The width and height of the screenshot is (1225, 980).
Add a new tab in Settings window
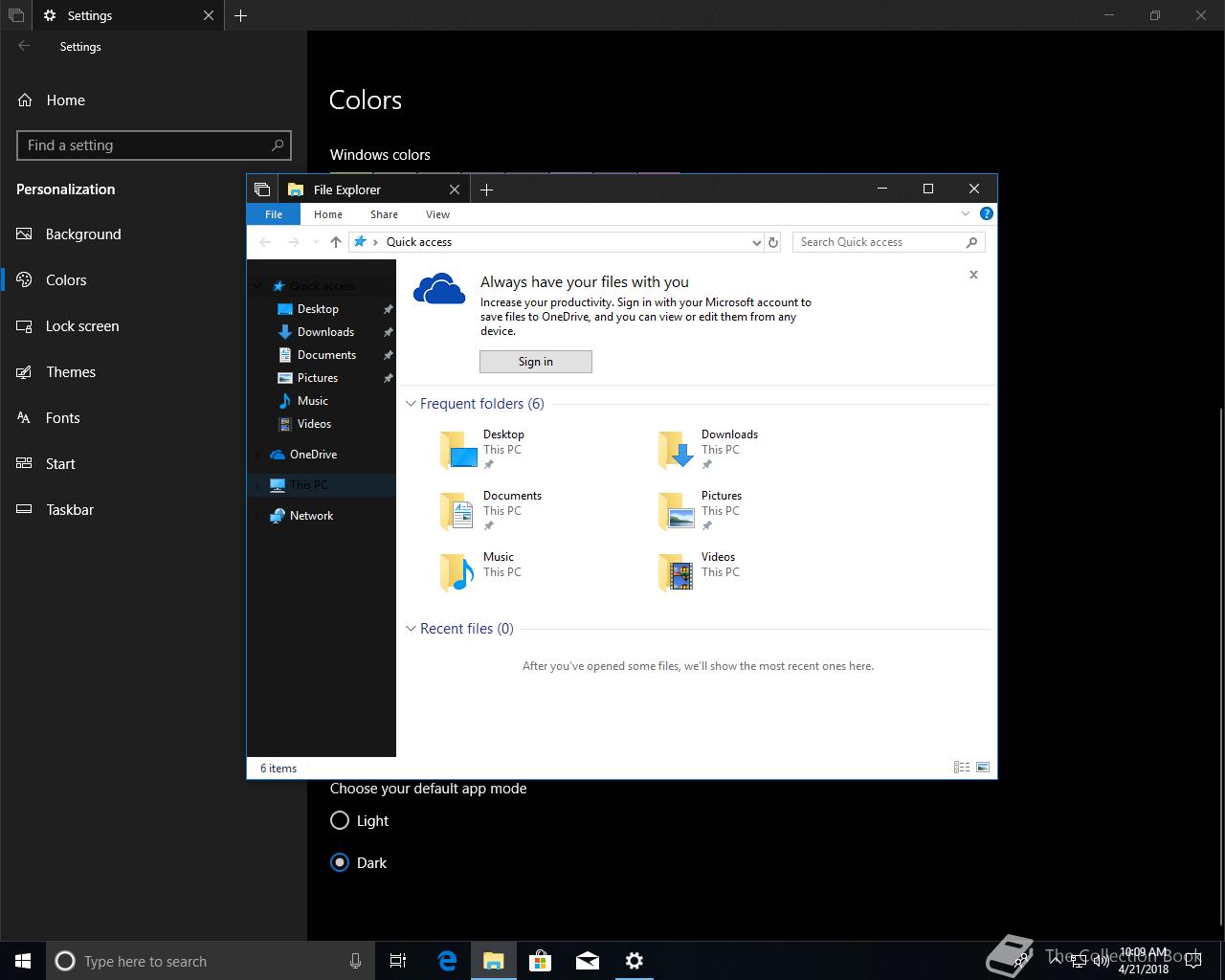[x=240, y=15]
